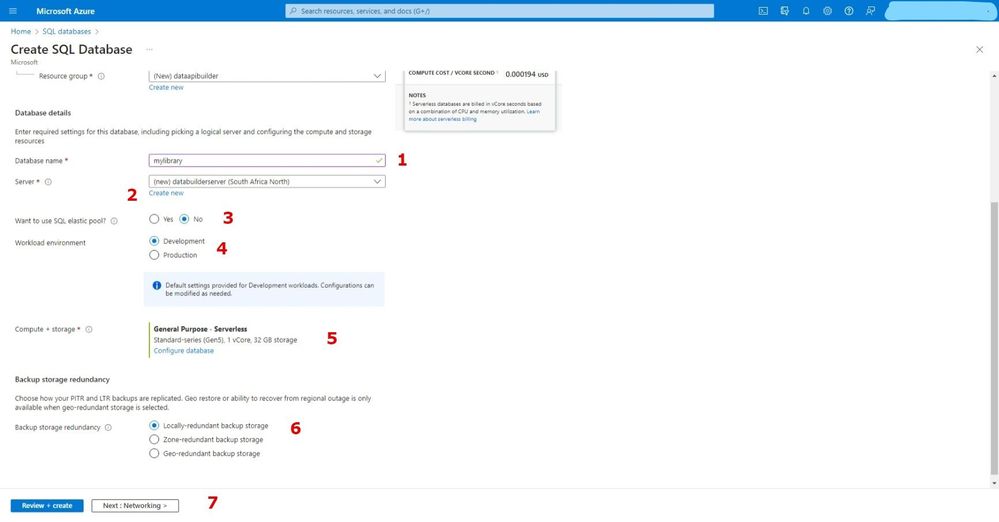
Task: Open portal settings gear
Action: click(827, 11)
